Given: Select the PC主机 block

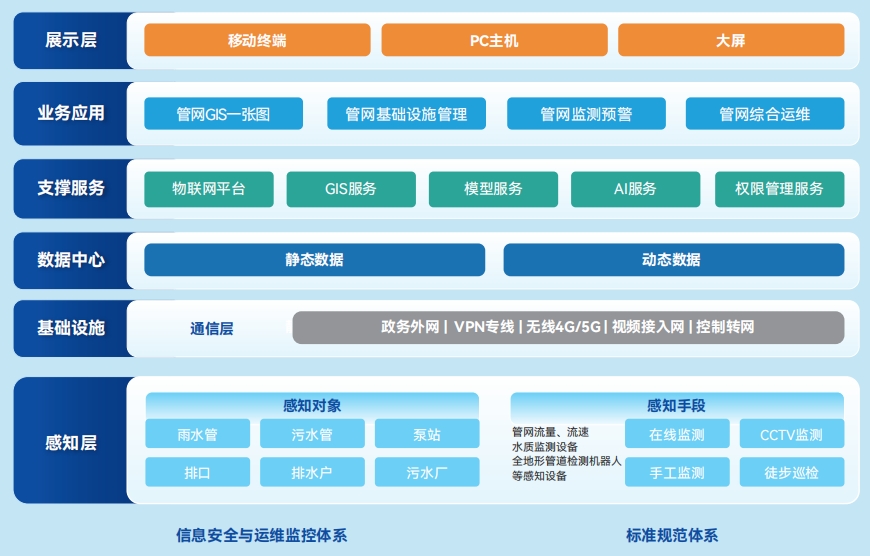Looking at the screenshot, I should [x=494, y=40].
